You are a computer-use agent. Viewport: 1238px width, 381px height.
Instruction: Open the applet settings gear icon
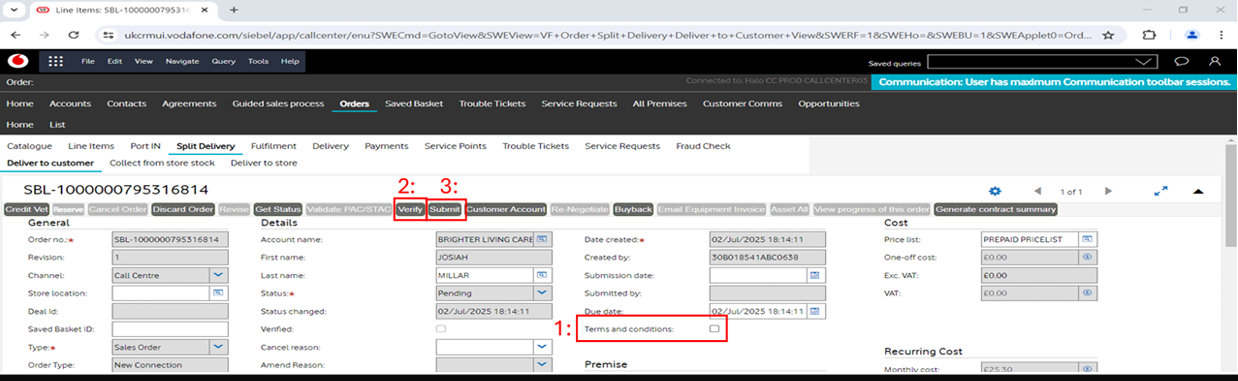[x=994, y=191]
